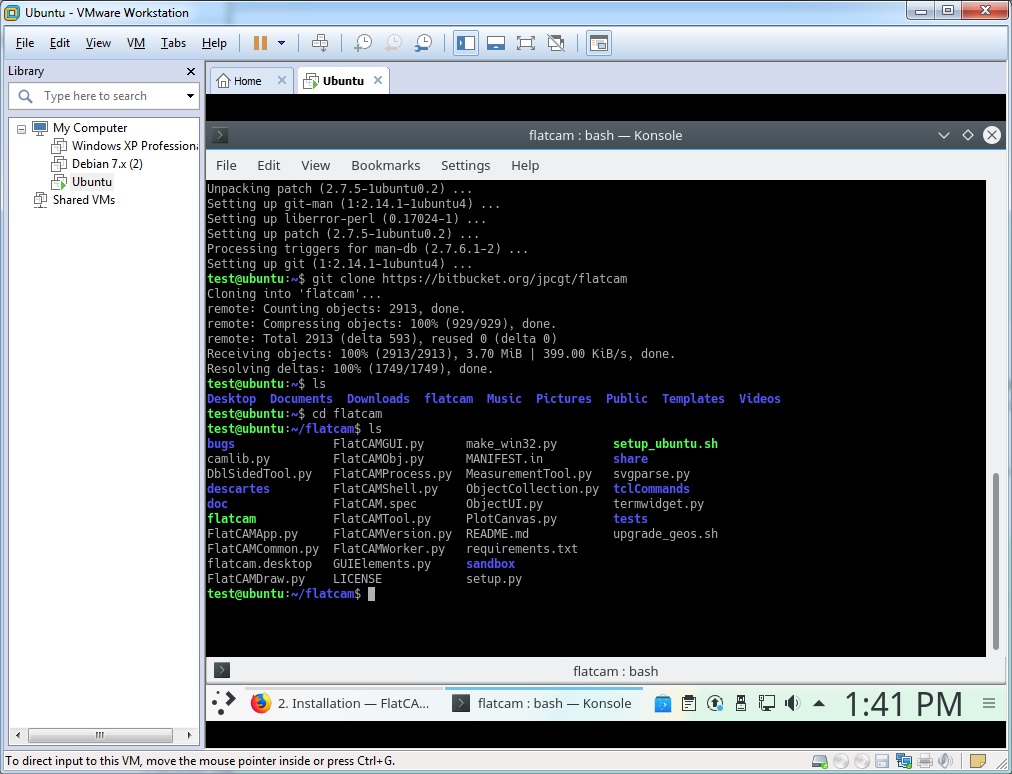Toggle the thumbnail bar toolbar icon
1012x774 pixels.
[x=496, y=43]
